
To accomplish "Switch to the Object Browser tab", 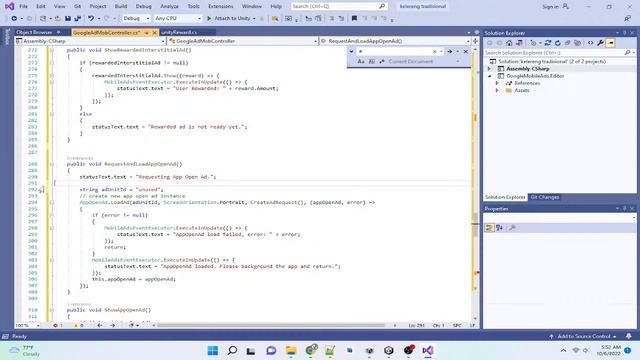I will 34,32.
